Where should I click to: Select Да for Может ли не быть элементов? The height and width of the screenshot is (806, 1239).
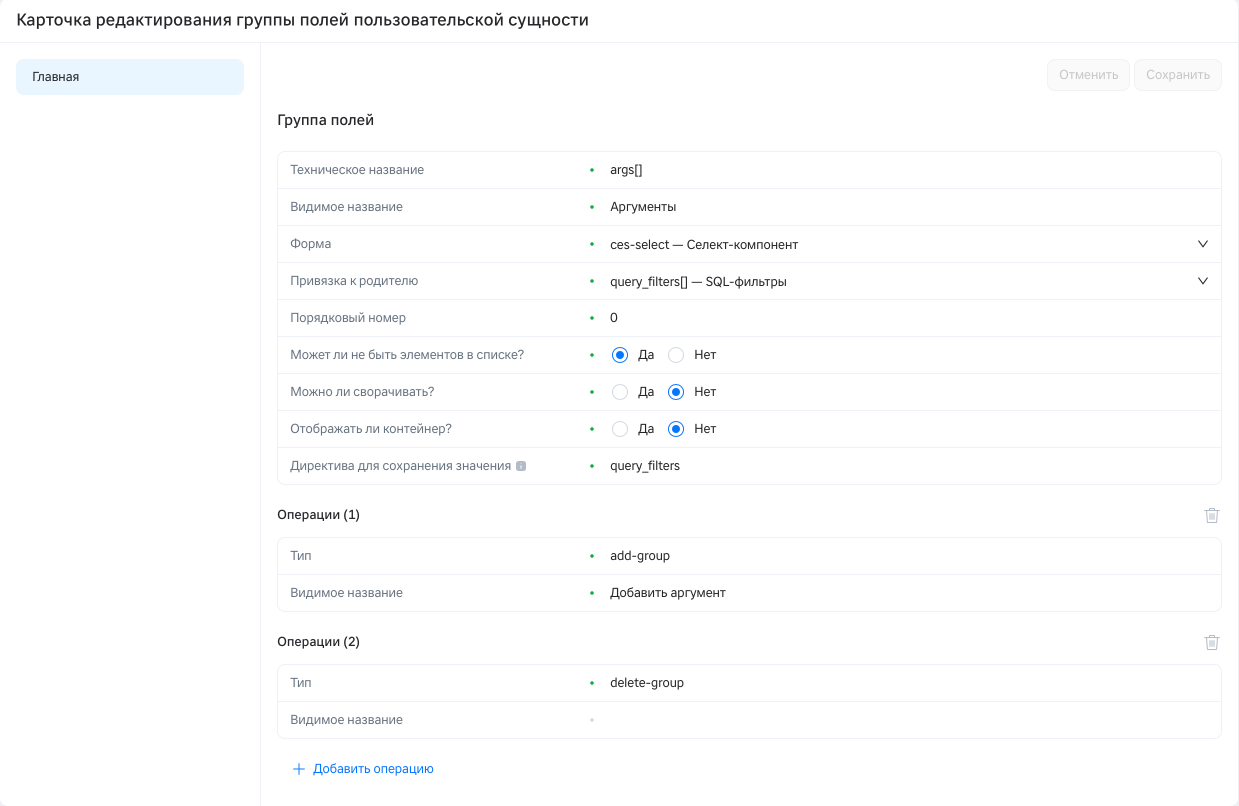tap(620, 355)
